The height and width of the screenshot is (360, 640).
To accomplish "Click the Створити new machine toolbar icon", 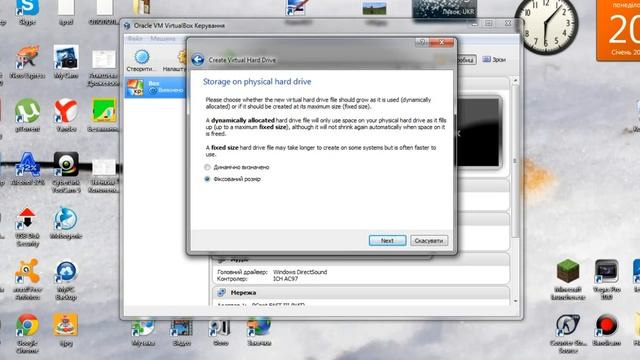I will pyautogui.click(x=142, y=60).
